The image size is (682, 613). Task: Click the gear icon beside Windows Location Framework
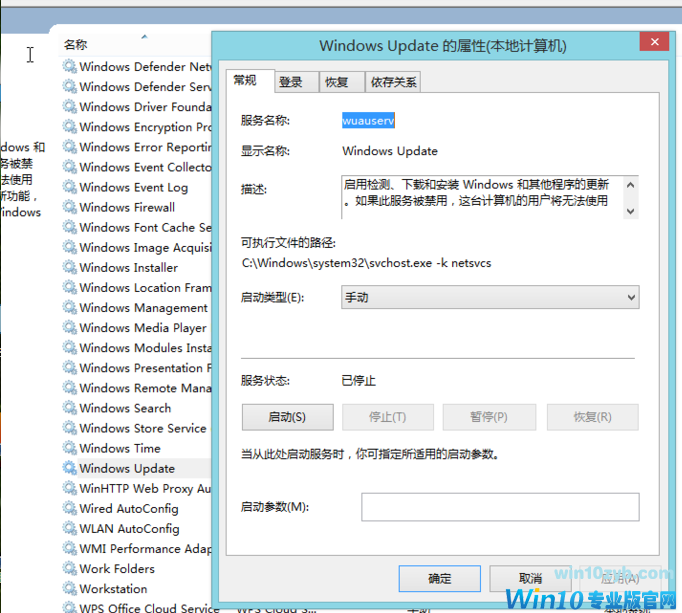(69, 287)
